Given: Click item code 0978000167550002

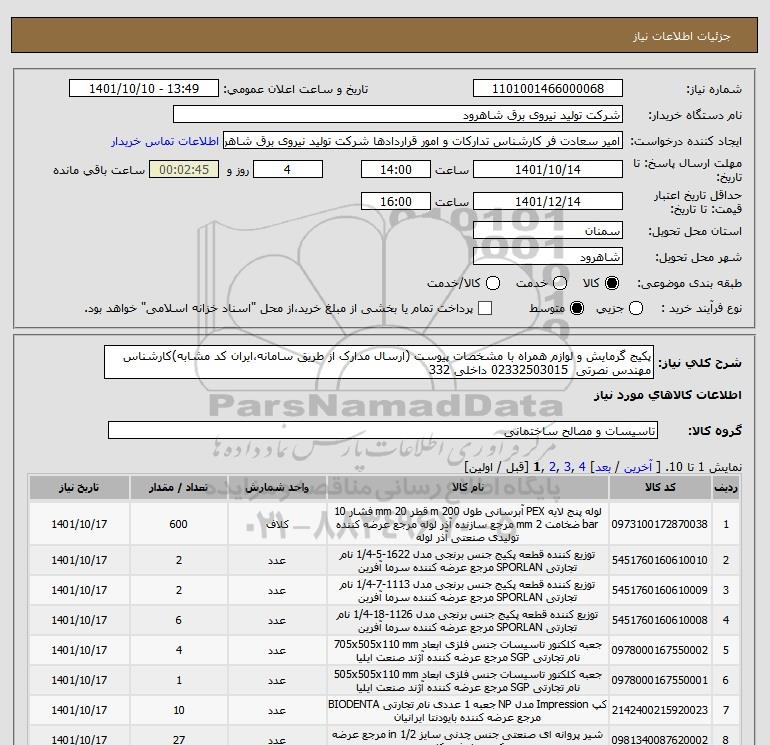Looking at the screenshot, I should coord(660,650).
